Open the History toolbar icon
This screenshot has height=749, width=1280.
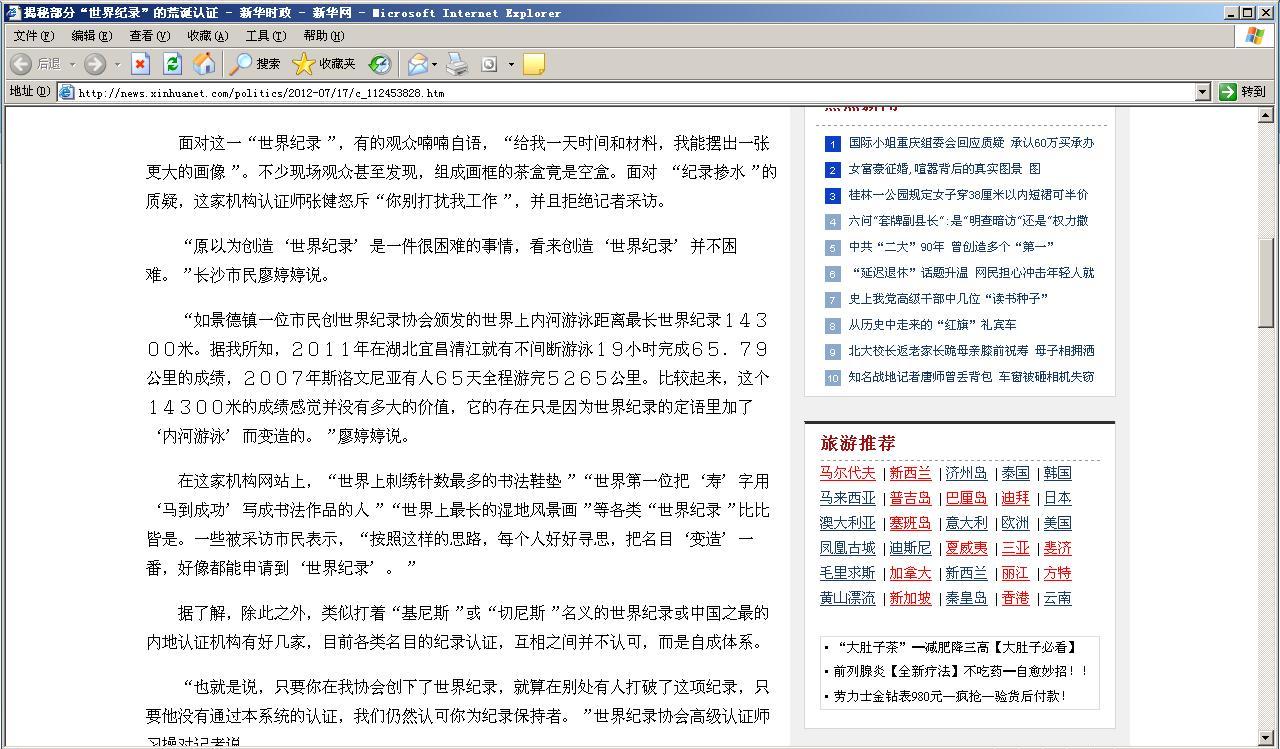point(379,64)
